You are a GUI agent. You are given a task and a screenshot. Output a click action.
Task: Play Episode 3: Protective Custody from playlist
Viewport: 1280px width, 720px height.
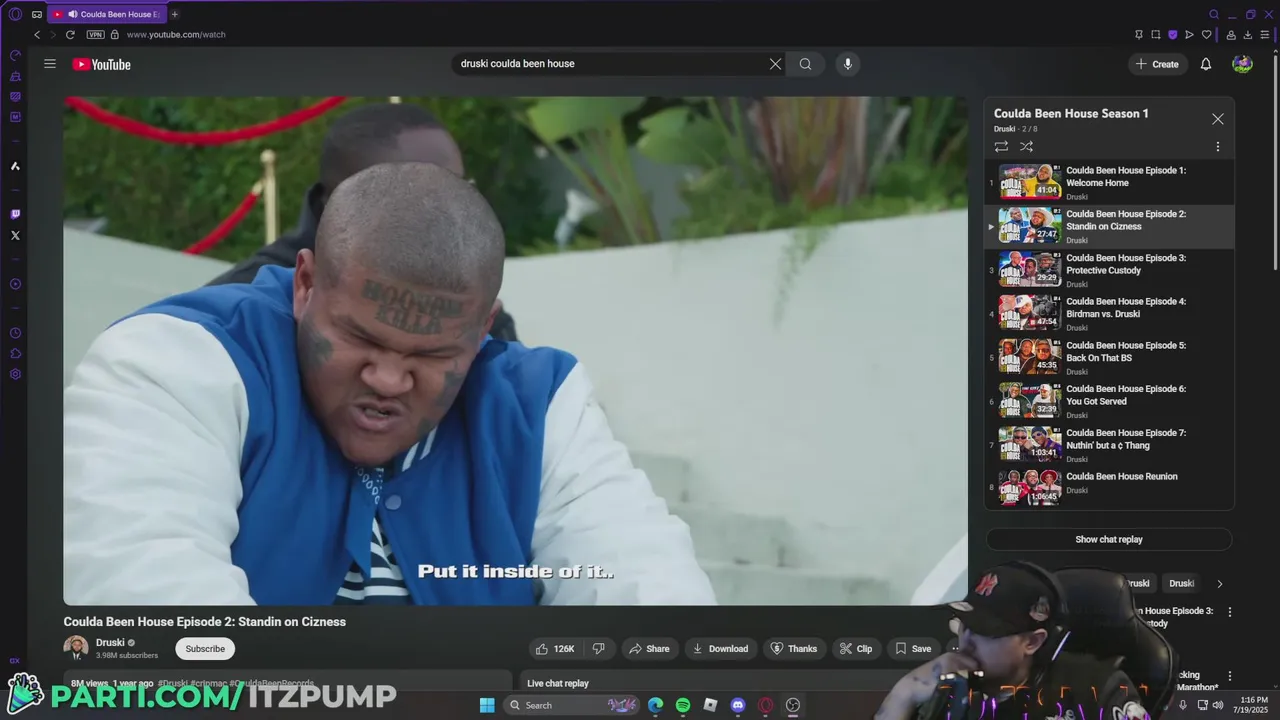point(1109,270)
